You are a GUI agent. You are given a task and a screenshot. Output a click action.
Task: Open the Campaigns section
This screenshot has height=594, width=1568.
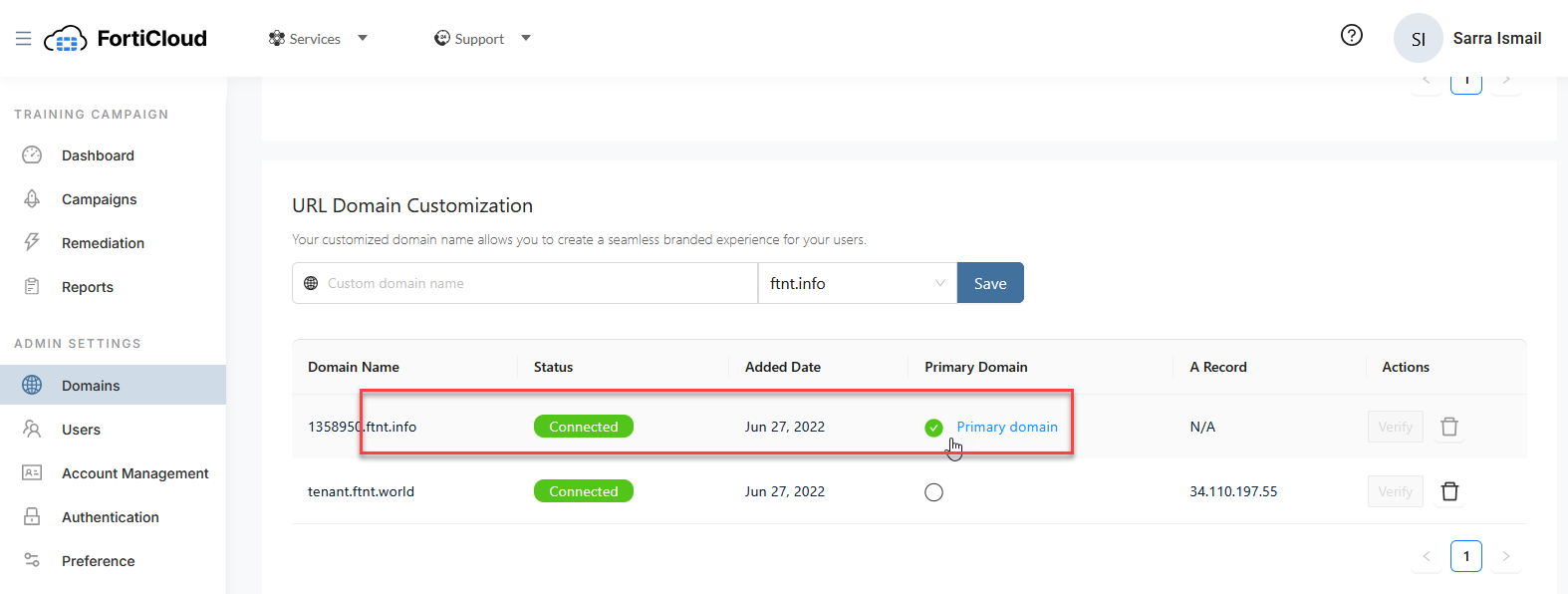click(x=100, y=199)
